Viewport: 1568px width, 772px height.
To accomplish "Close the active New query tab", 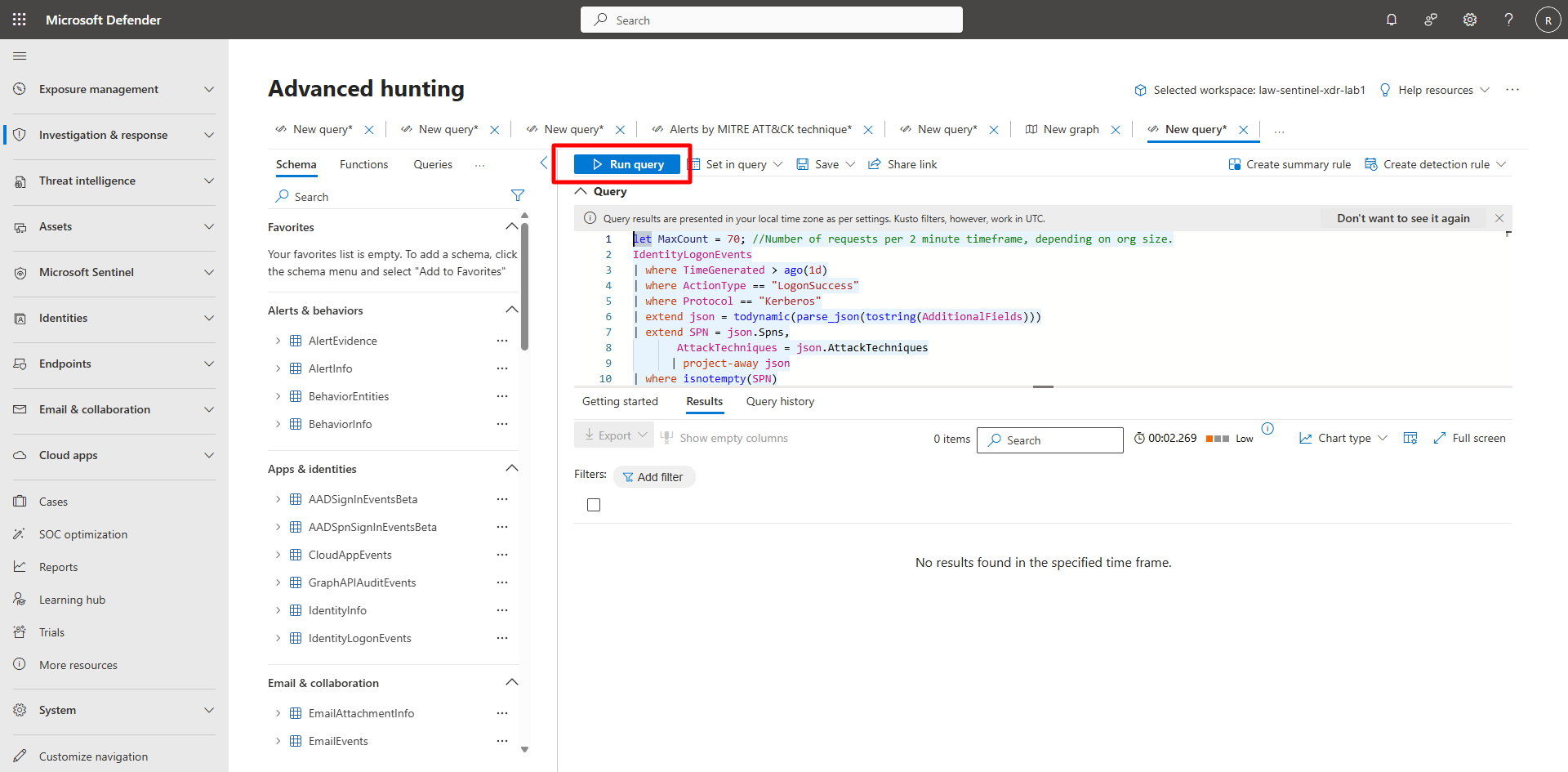I will coord(1244,130).
